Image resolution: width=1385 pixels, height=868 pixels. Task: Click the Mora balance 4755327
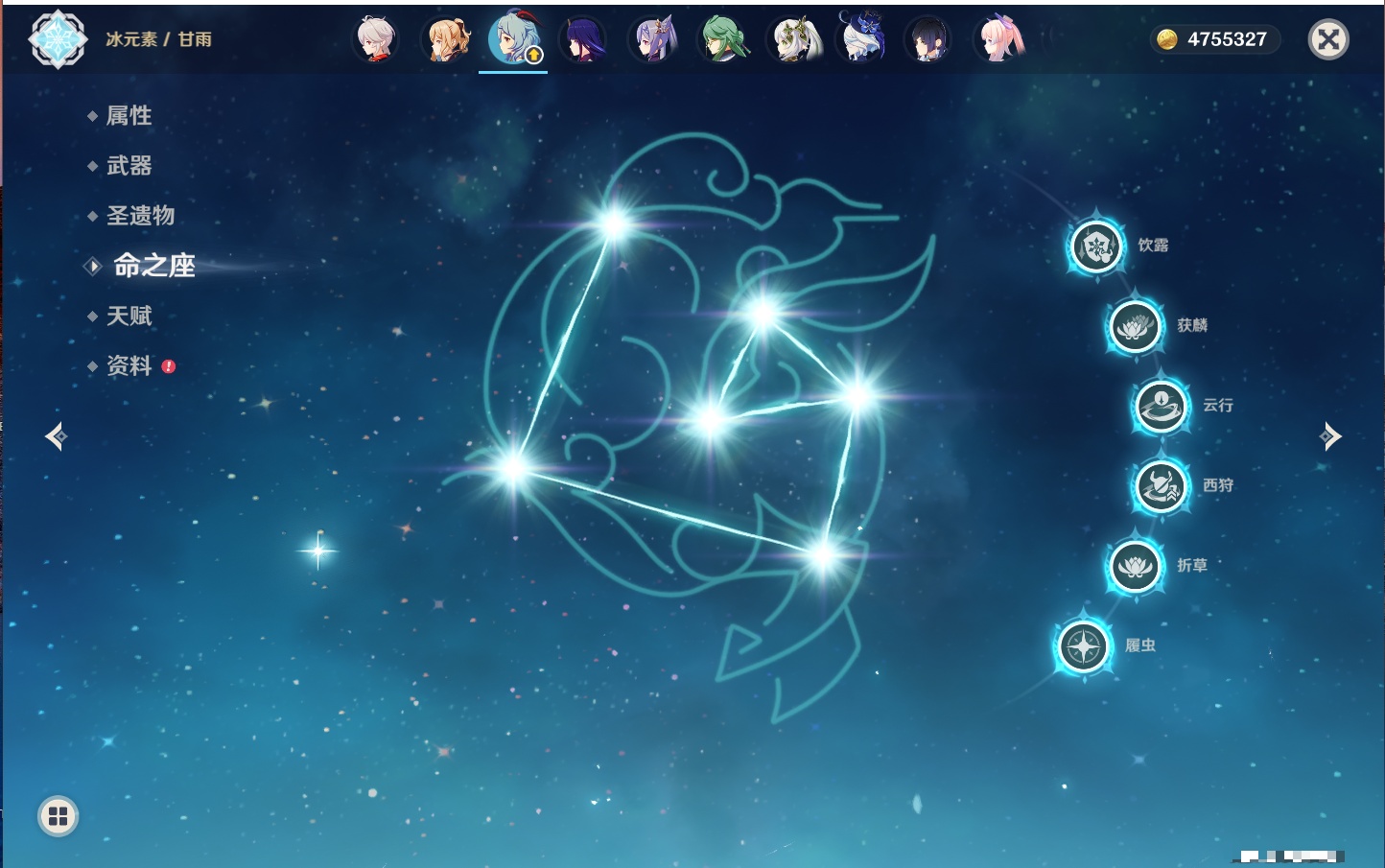tap(1227, 39)
